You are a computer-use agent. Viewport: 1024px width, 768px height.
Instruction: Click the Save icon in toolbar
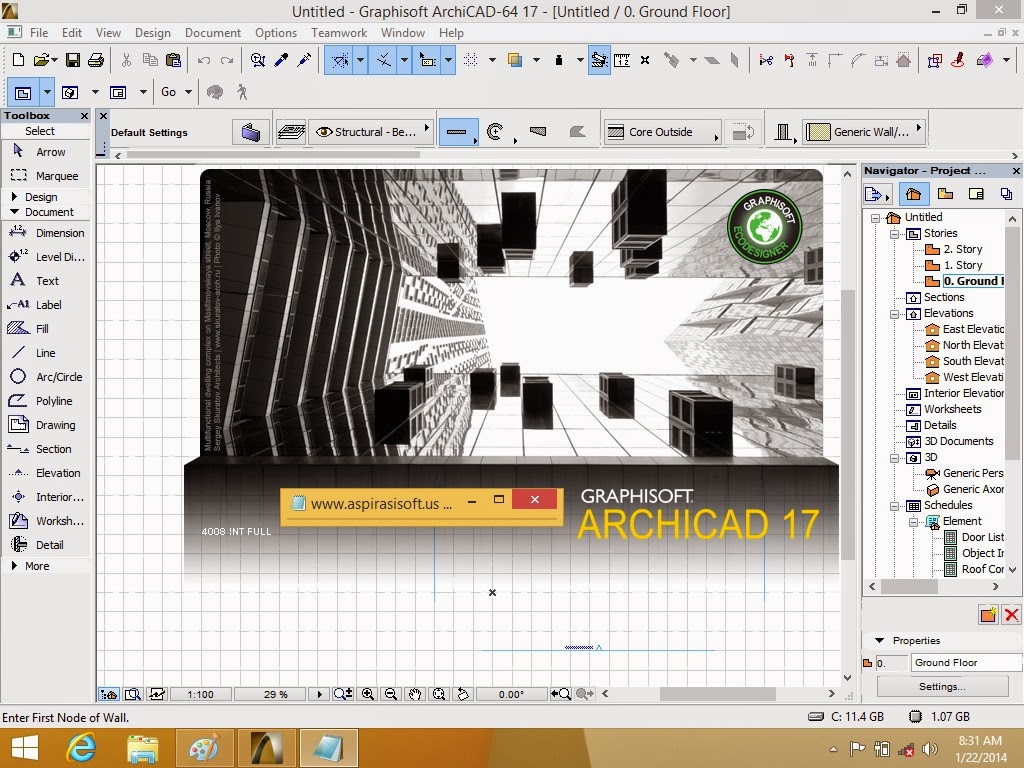pos(72,60)
